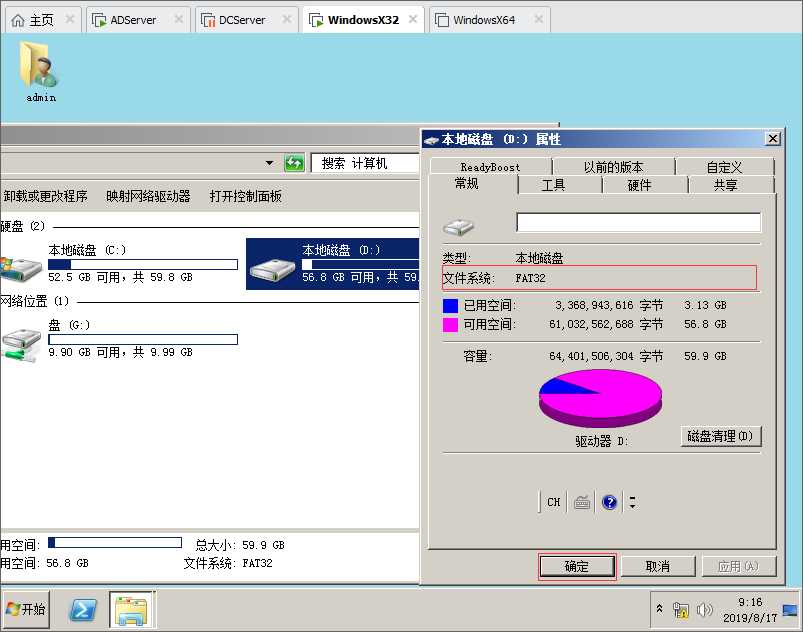Click the network tray icon

click(681, 609)
